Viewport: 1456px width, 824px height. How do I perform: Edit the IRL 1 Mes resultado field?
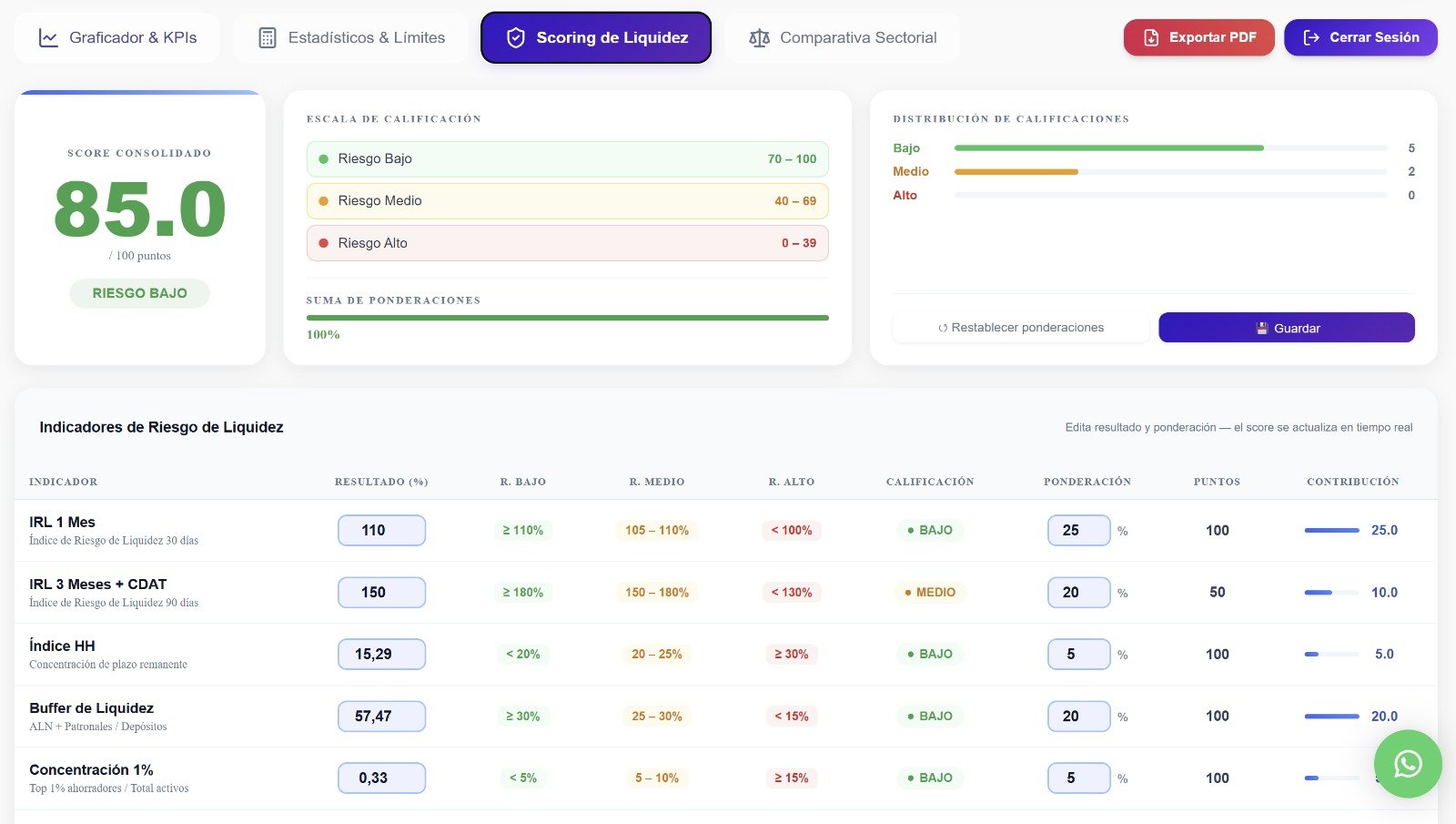point(381,530)
